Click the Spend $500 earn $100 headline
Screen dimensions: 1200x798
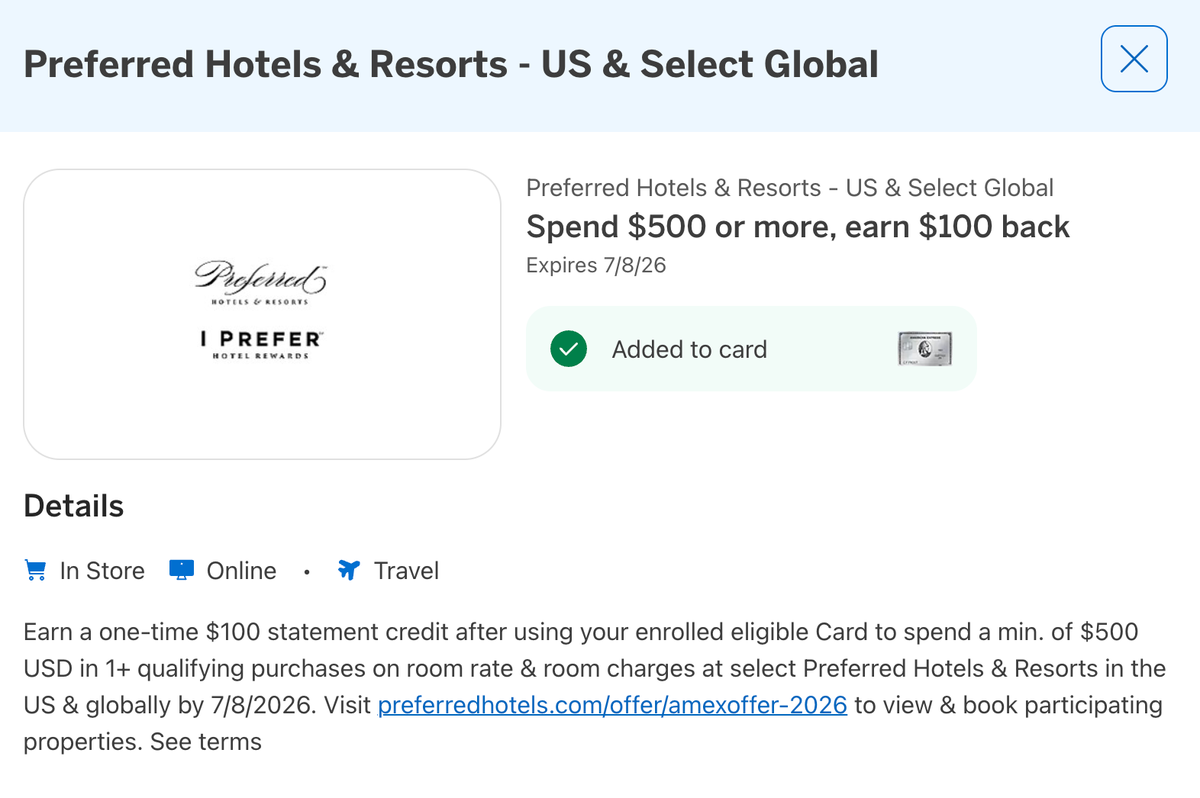799,226
